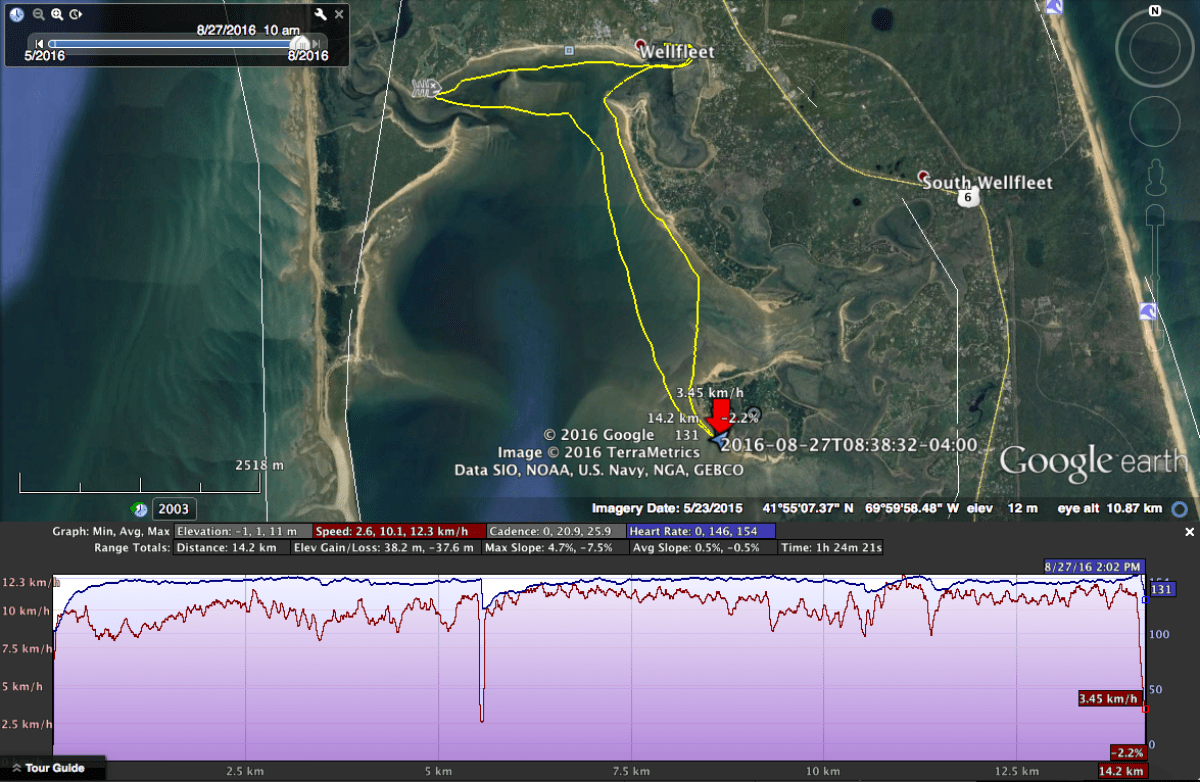Open time slider options wrench

click(x=320, y=15)
